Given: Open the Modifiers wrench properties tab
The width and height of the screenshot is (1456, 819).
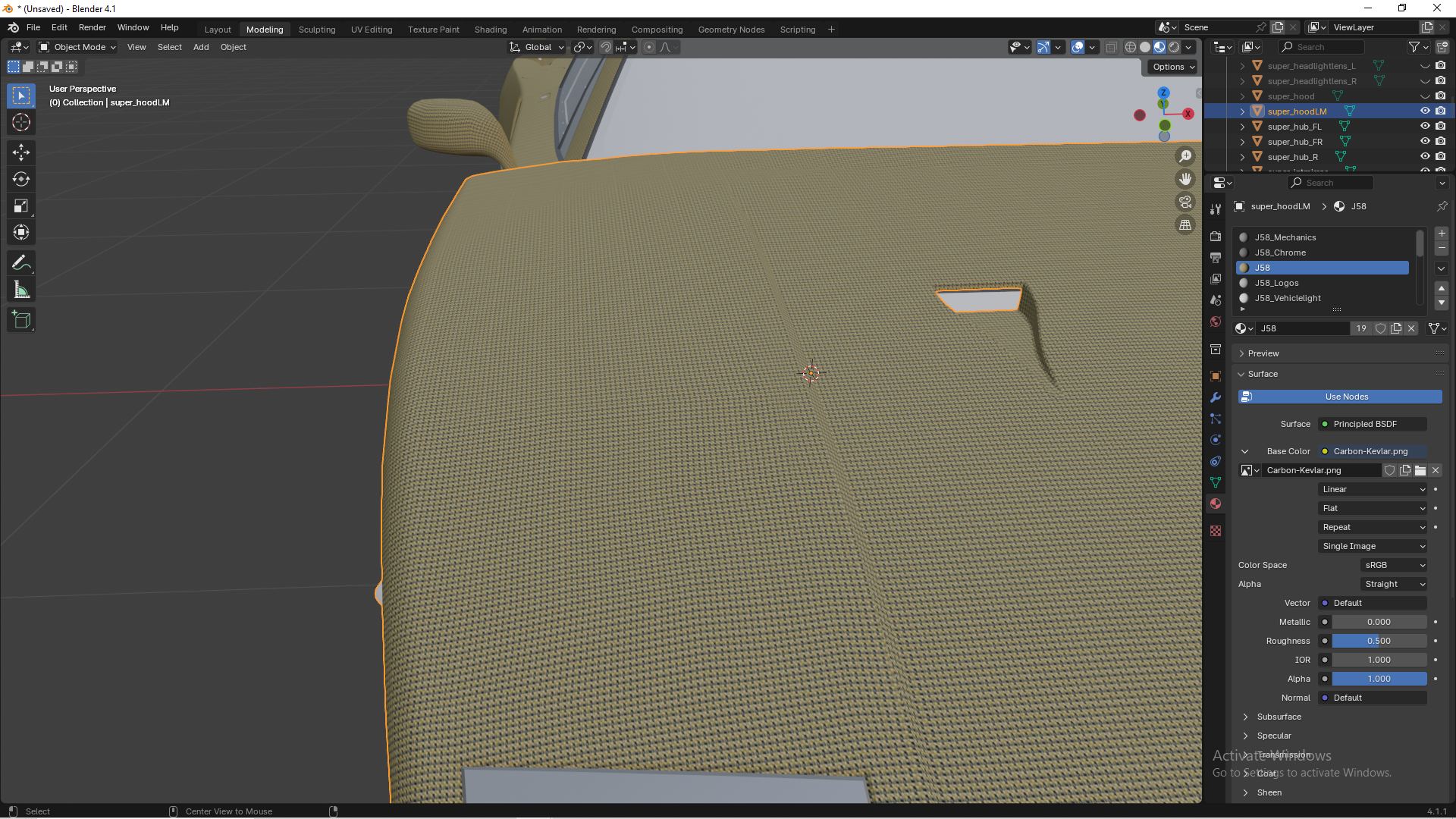Looking at the screenshot, I should click(1216, 397).
